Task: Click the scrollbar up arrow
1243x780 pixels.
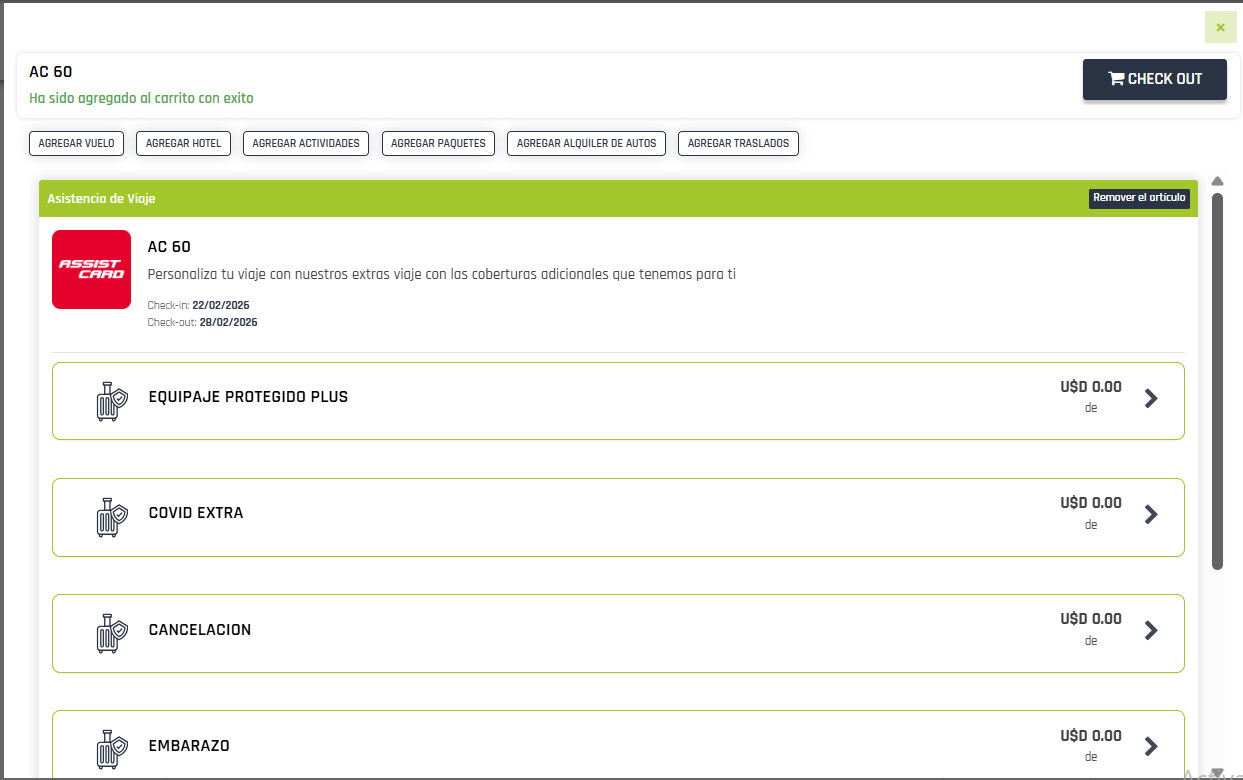Action: [1217, 181]
